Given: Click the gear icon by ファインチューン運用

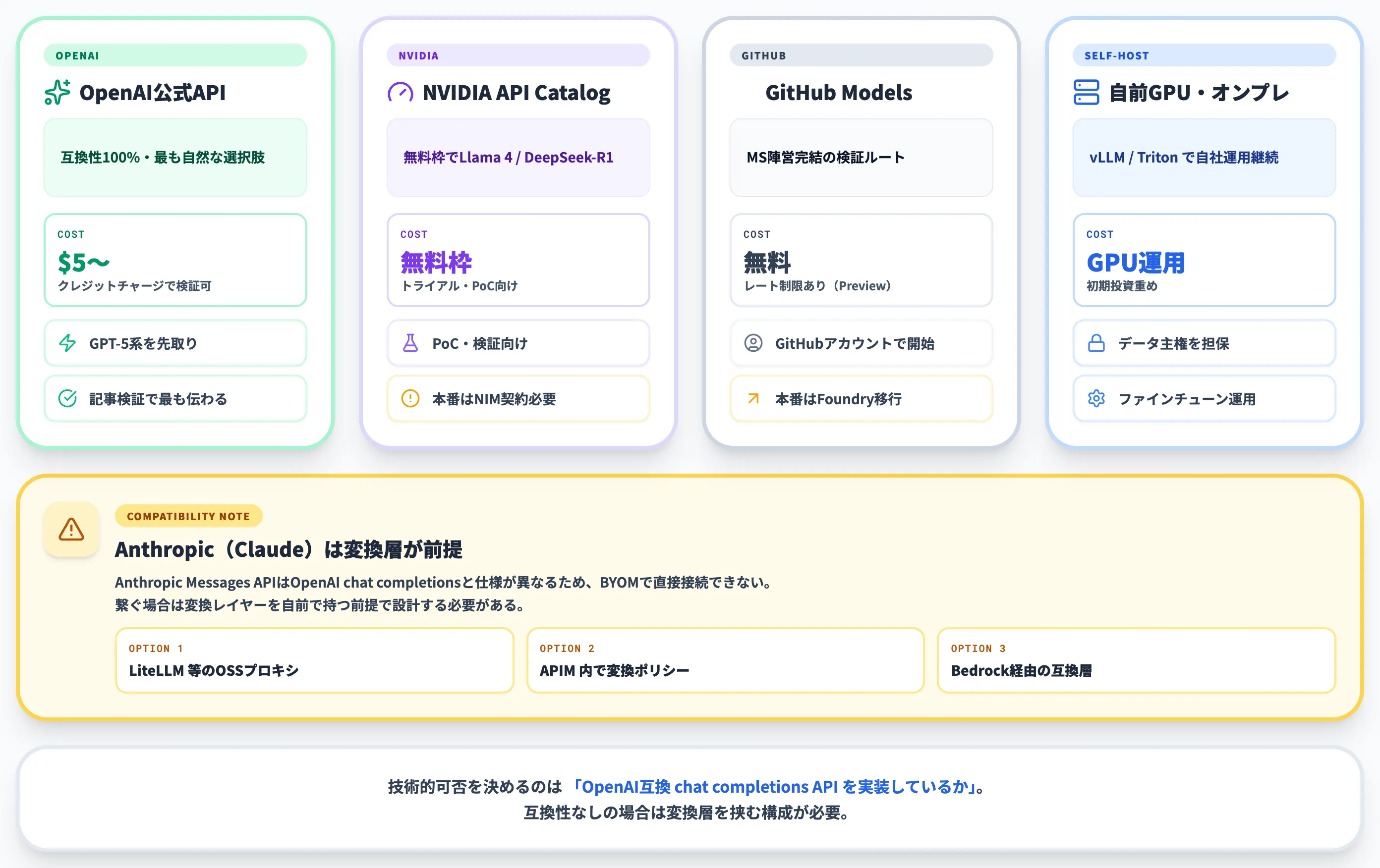Looking at the screenshot, I should [x=1096, y=398].
